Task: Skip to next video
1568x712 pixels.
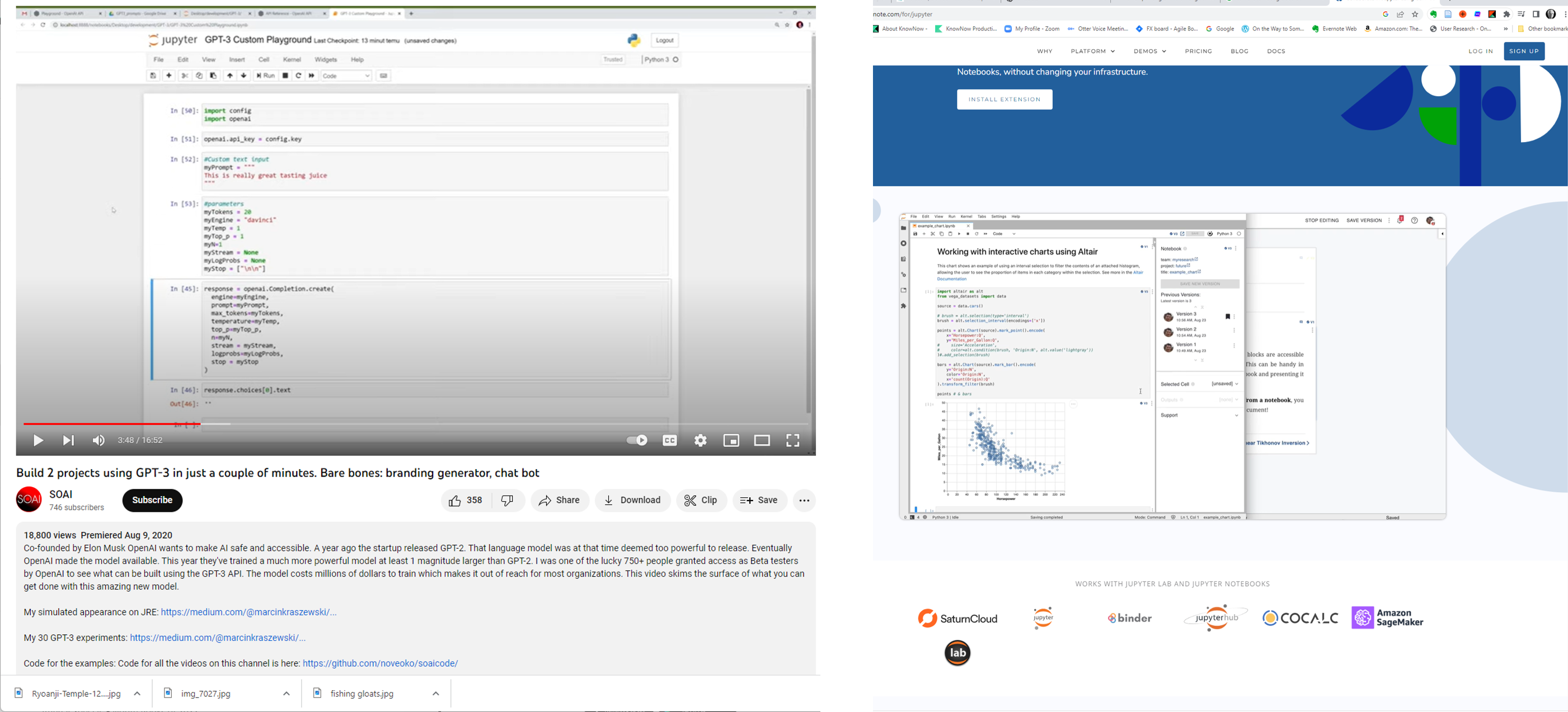Action: pyautogui.click(x=68, y=441)
